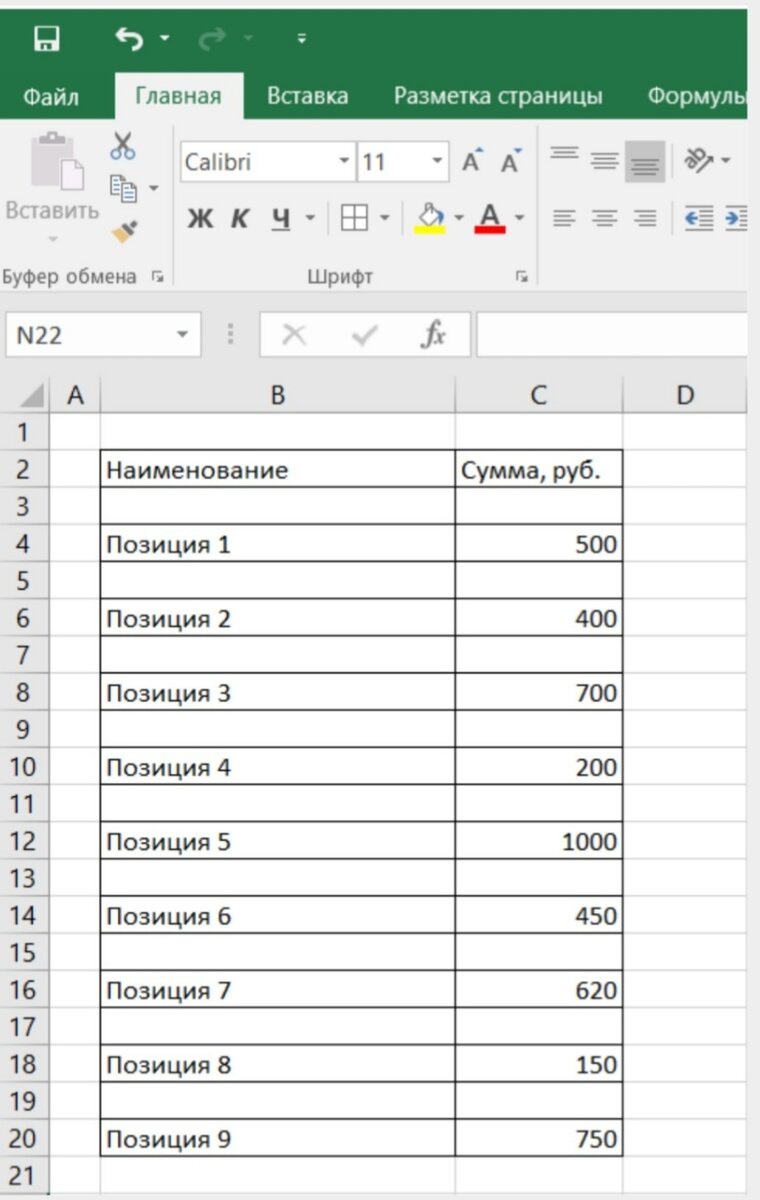Open the Шрифт group dialog launcher
Viewport: 760px width, 1200px height.
click(521, 277)
